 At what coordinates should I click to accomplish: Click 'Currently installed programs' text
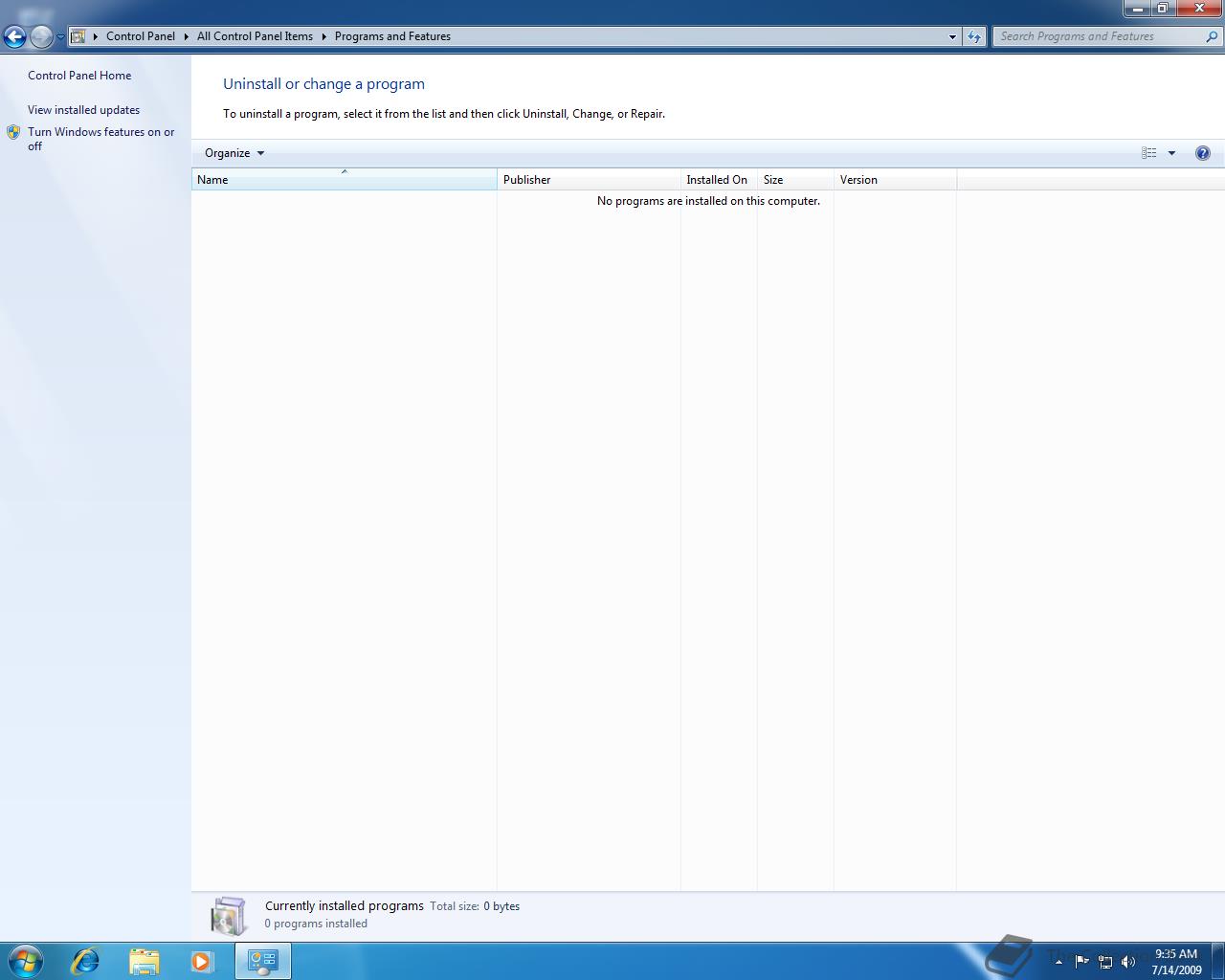coord(345,905)
